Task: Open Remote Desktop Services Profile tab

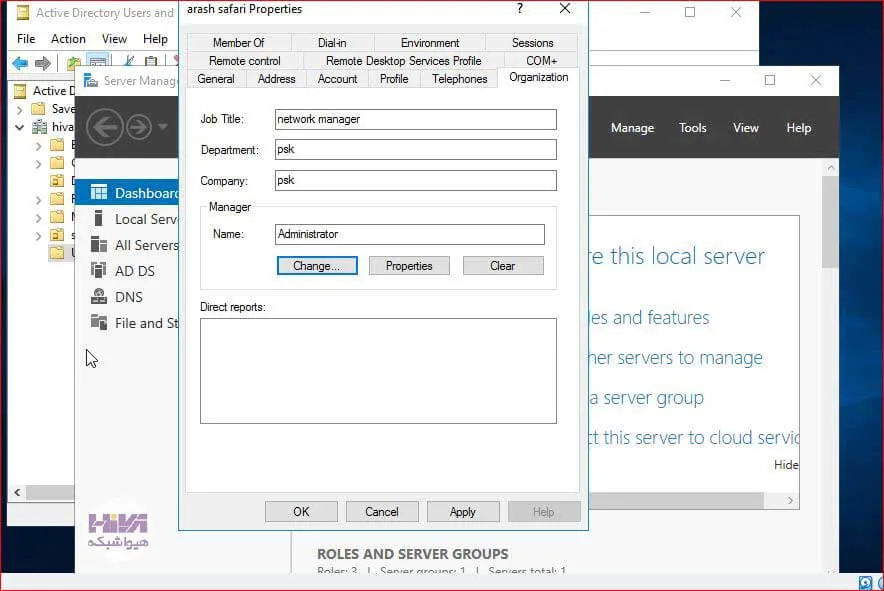Action: coord(404,61)
